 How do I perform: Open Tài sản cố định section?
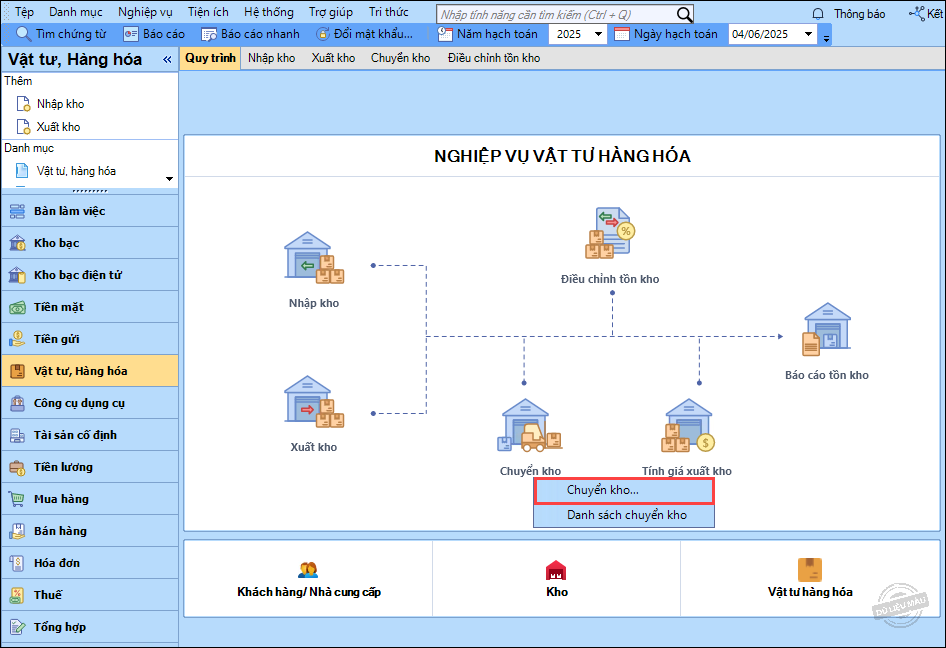pyautogui.click(x=90, y=435)
